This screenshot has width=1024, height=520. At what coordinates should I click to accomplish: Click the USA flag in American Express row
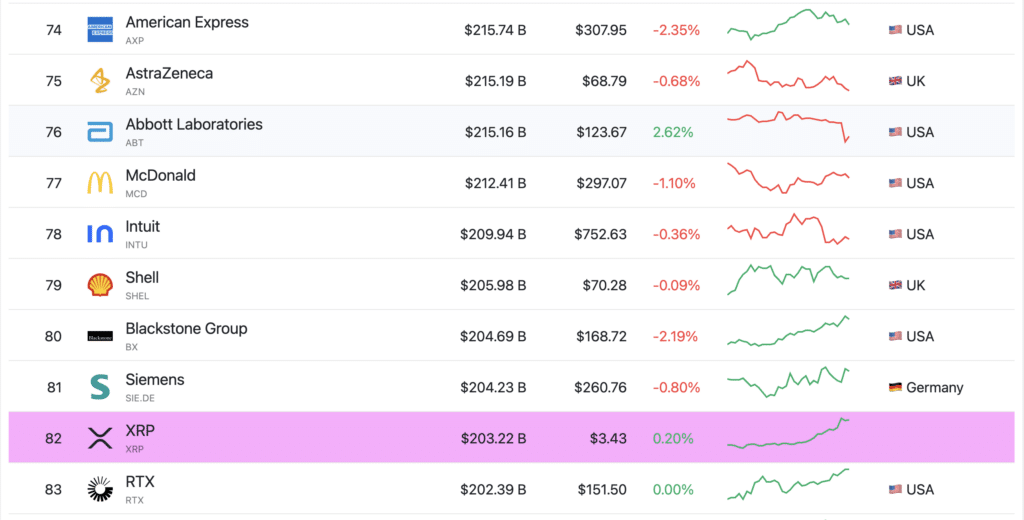[x=895, y=30]
